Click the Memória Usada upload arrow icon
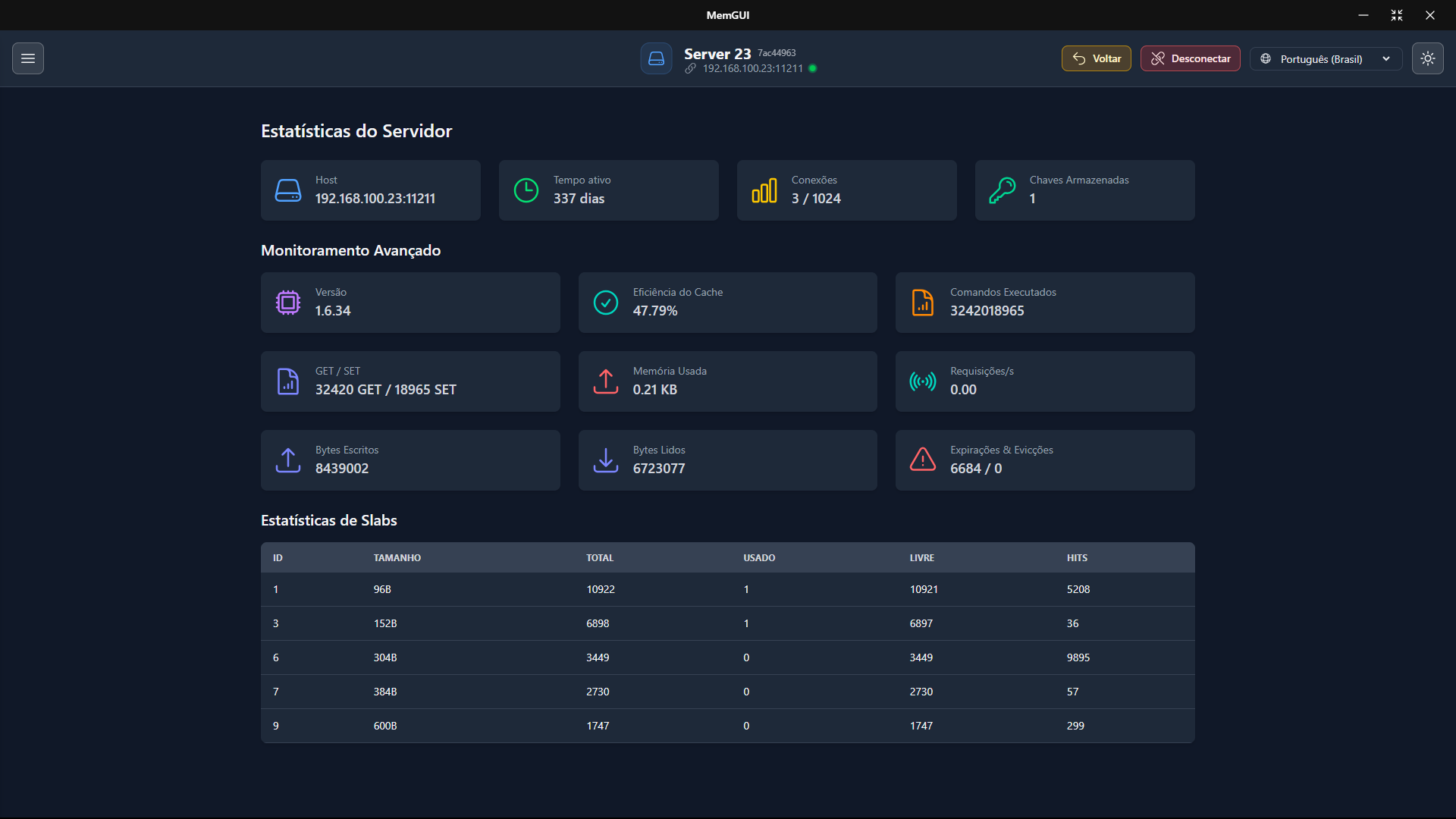This screenshot has width=1456, height=819. click(605, 381)
